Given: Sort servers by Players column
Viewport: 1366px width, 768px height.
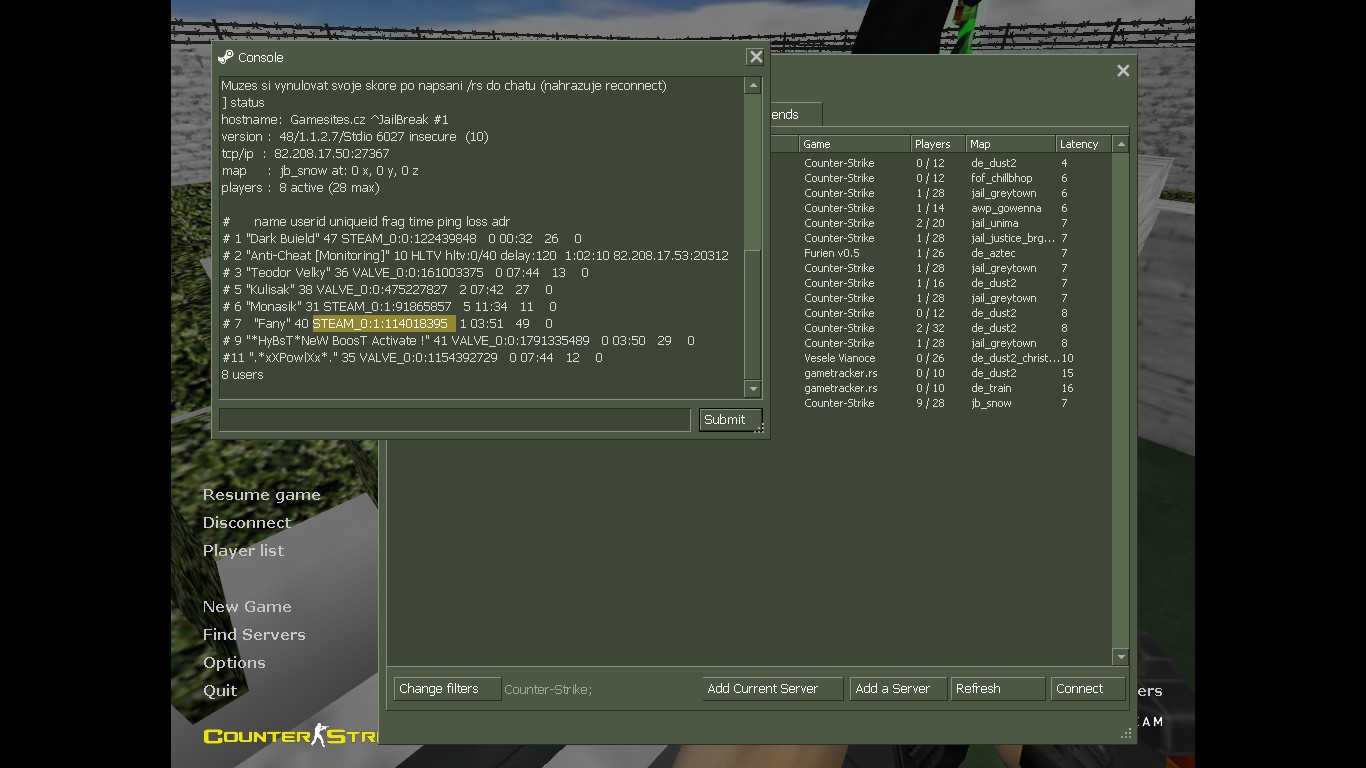Looking at the screenshot, I should 938,144.
